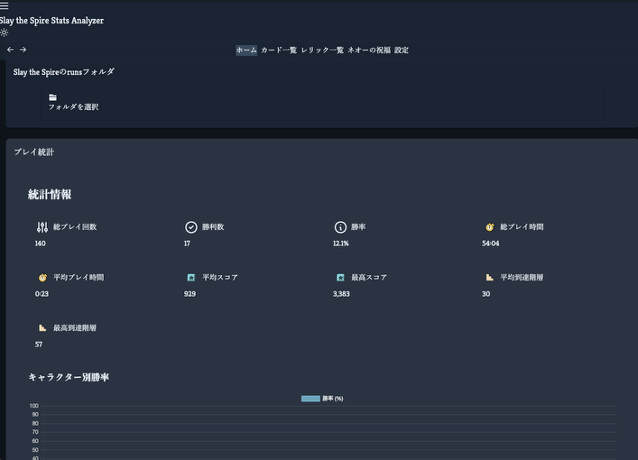
Task: Open the ネオーの祝福 tab
Action: click(x=369, y=50)
